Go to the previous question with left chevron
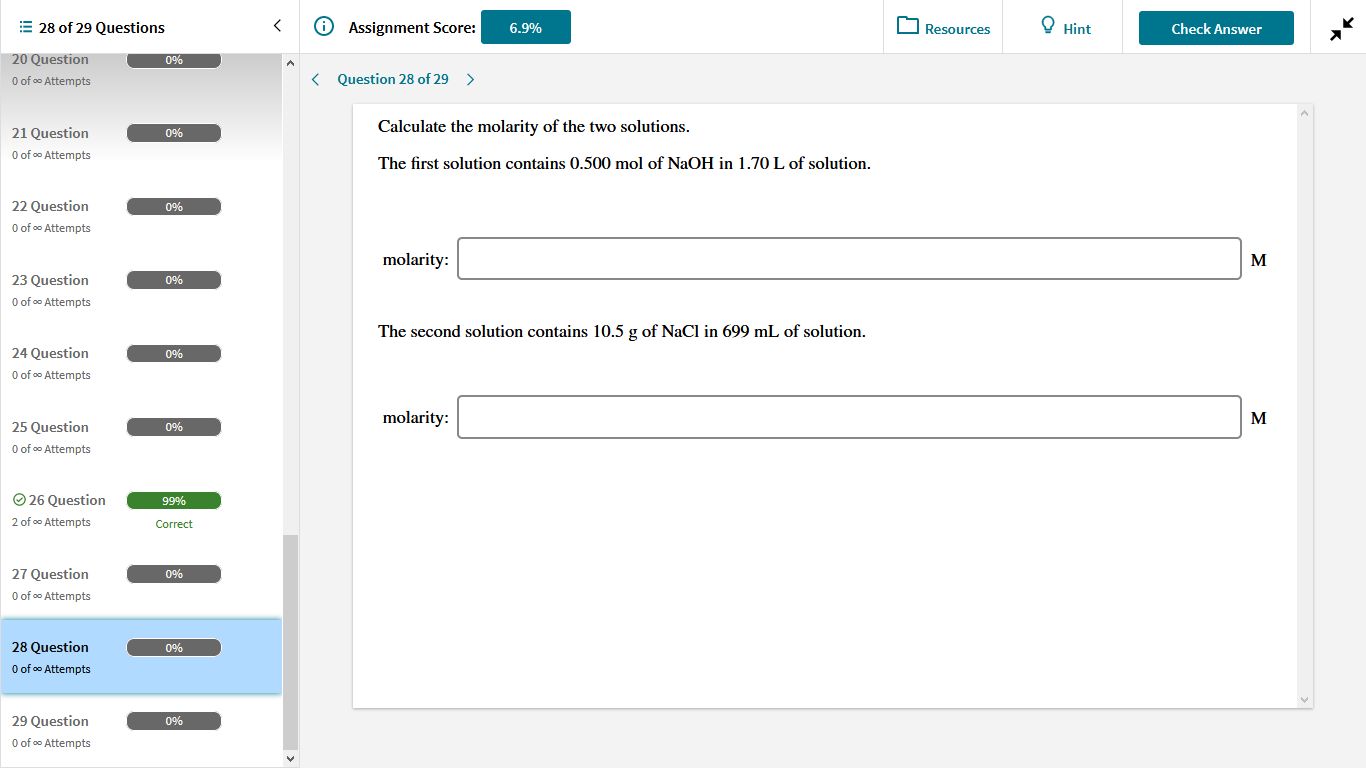Screen dimensions: 1366x768 (316, 79)
